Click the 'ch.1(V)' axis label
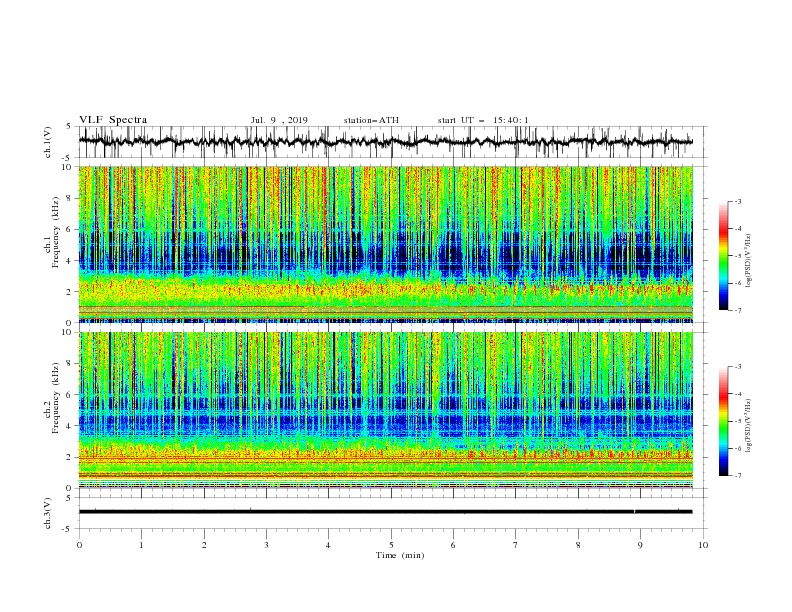 click(x=47, y=142)
